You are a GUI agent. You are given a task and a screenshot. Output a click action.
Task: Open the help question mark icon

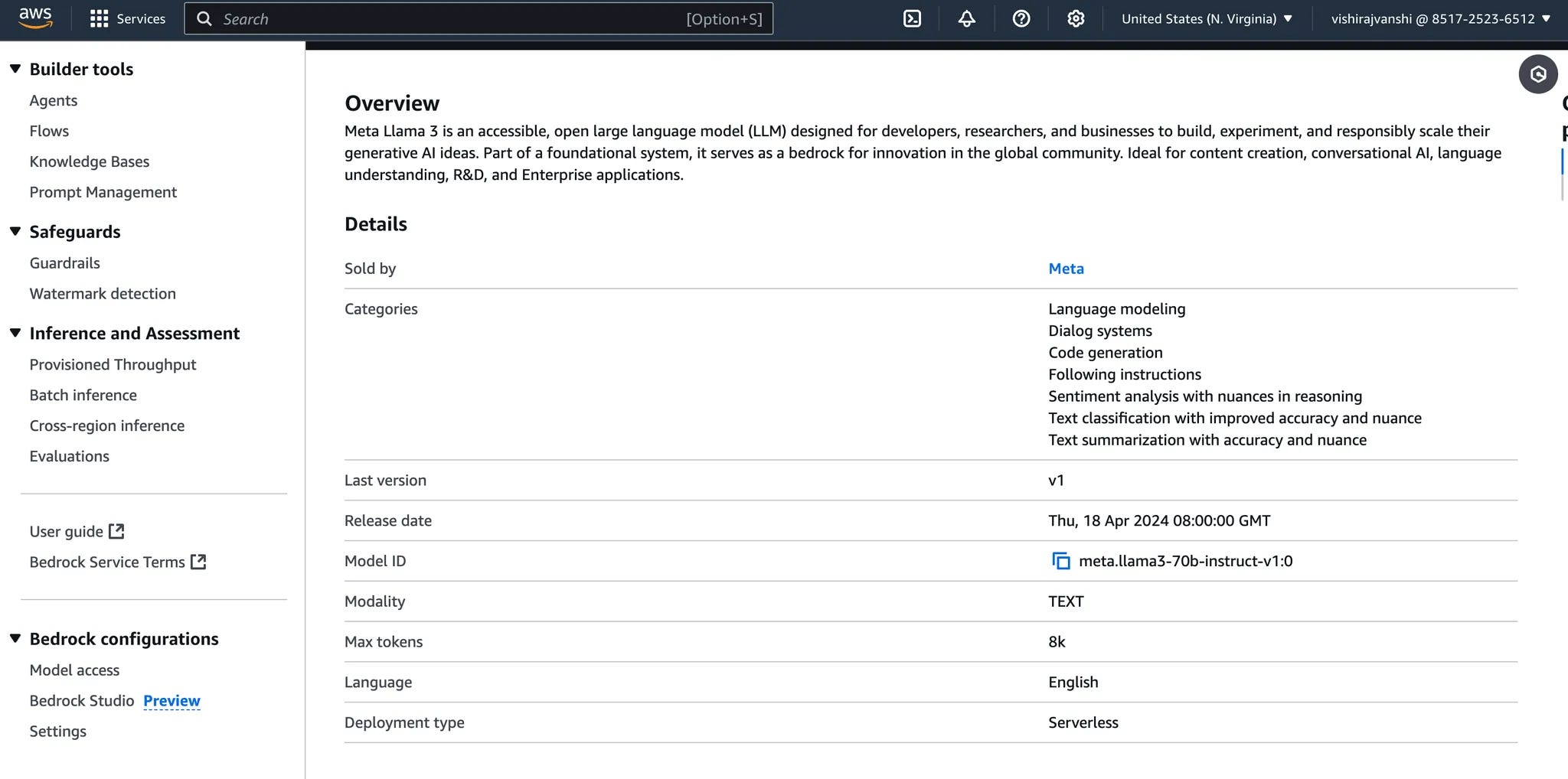click(1021, 19)
